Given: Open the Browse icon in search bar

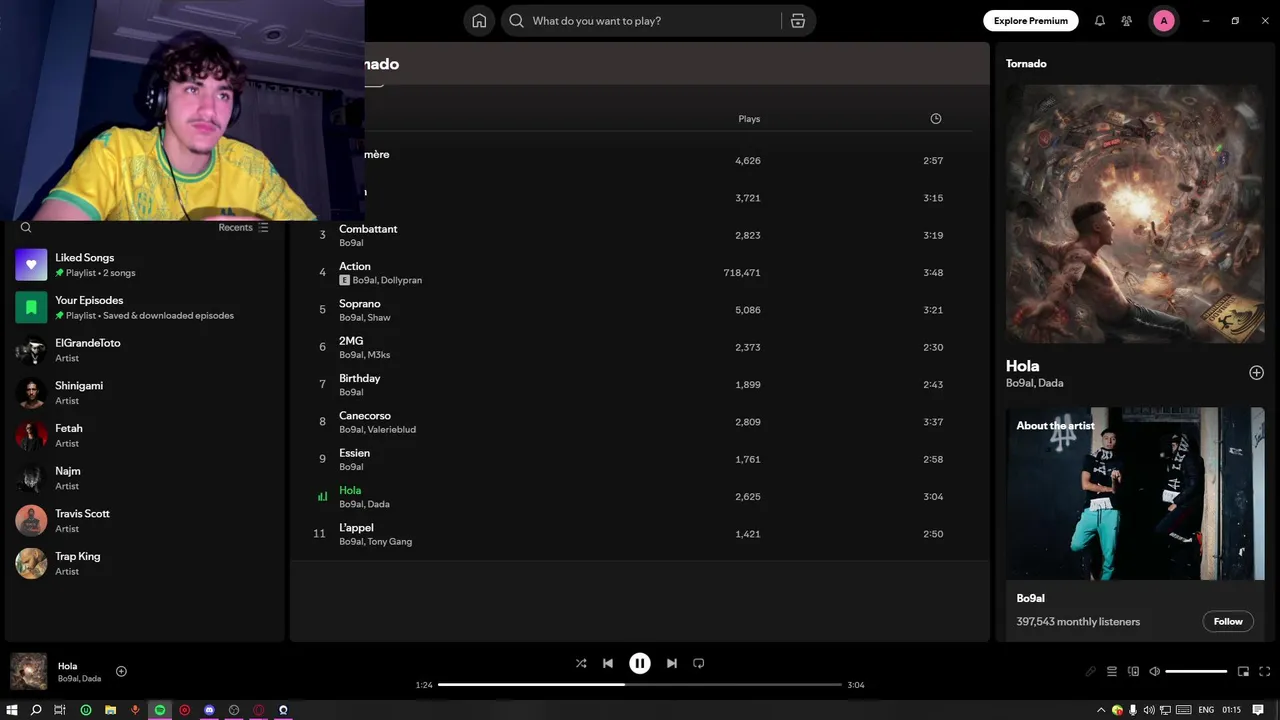Looking at the screenshot, I should (798, 21).
